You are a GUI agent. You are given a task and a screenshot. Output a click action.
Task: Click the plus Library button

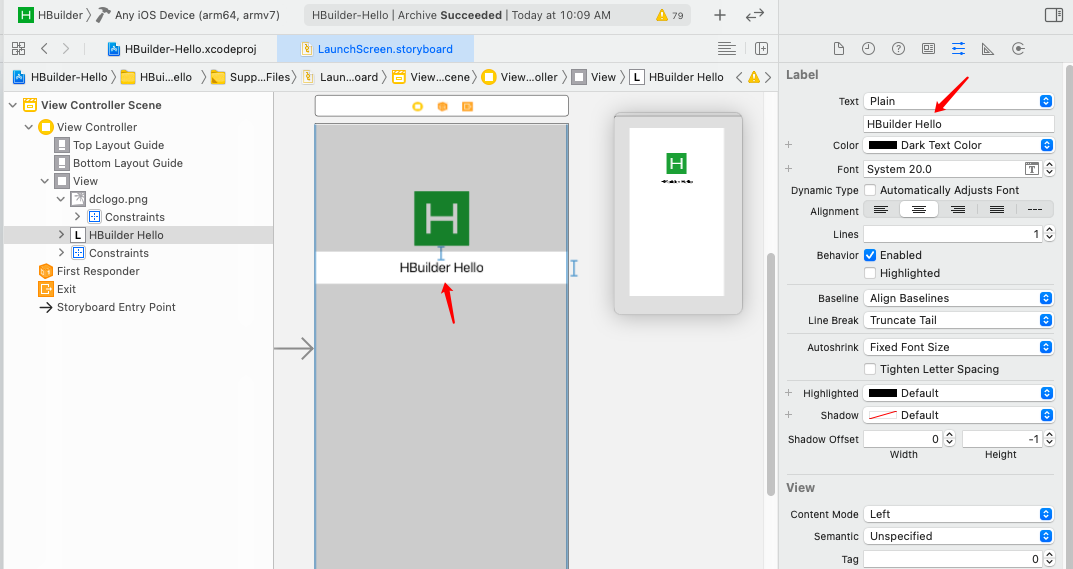[720, 15]
